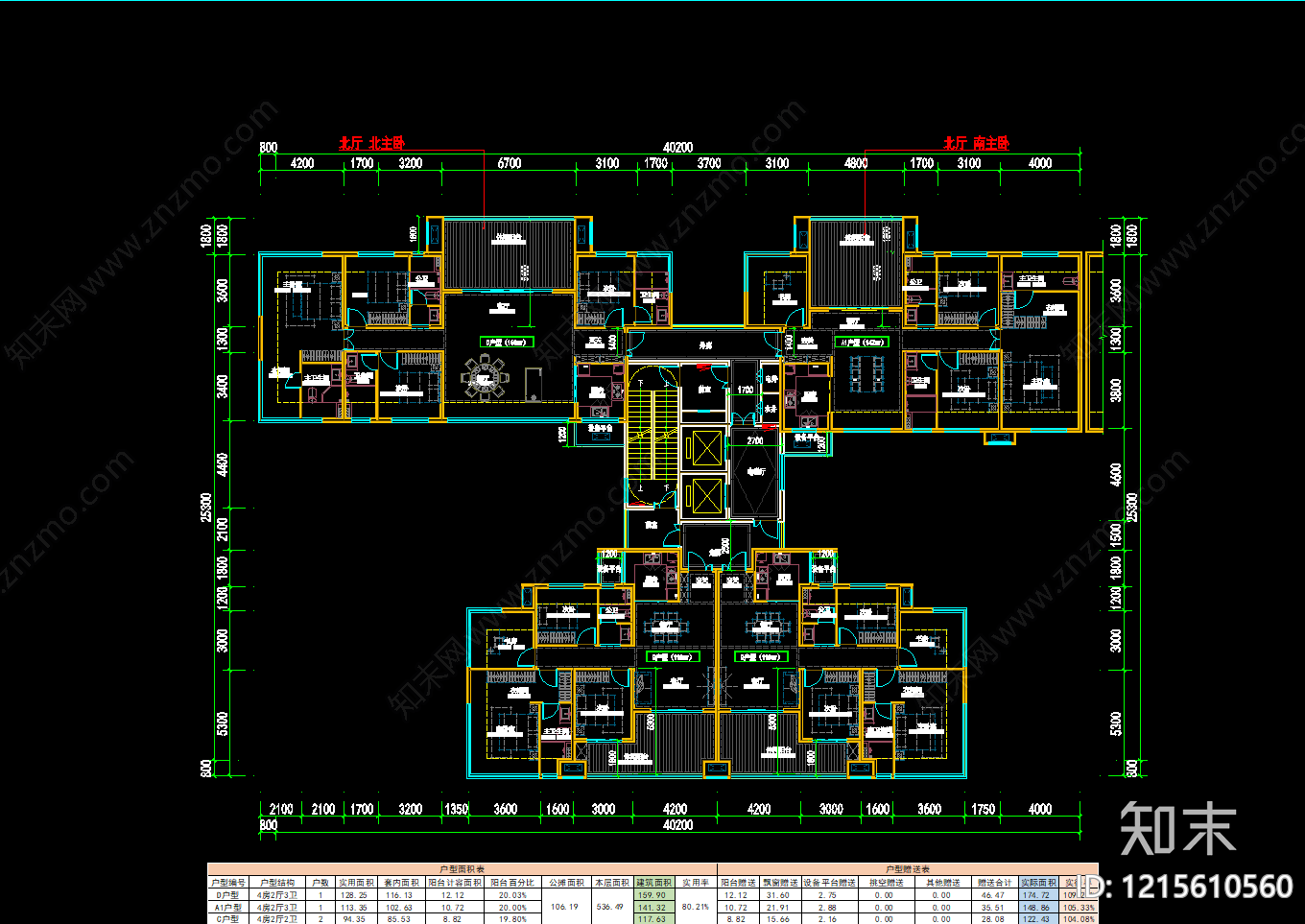Click the '户型结构' column header
This screenshot has width=1305, height=924.
pyautogui.click(x=277, y=883)
